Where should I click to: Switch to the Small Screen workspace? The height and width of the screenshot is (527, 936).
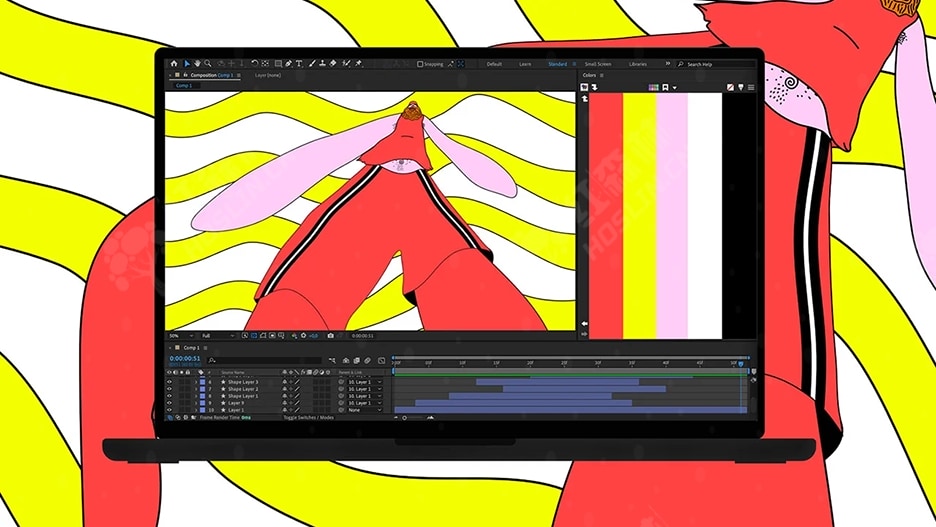598,64
